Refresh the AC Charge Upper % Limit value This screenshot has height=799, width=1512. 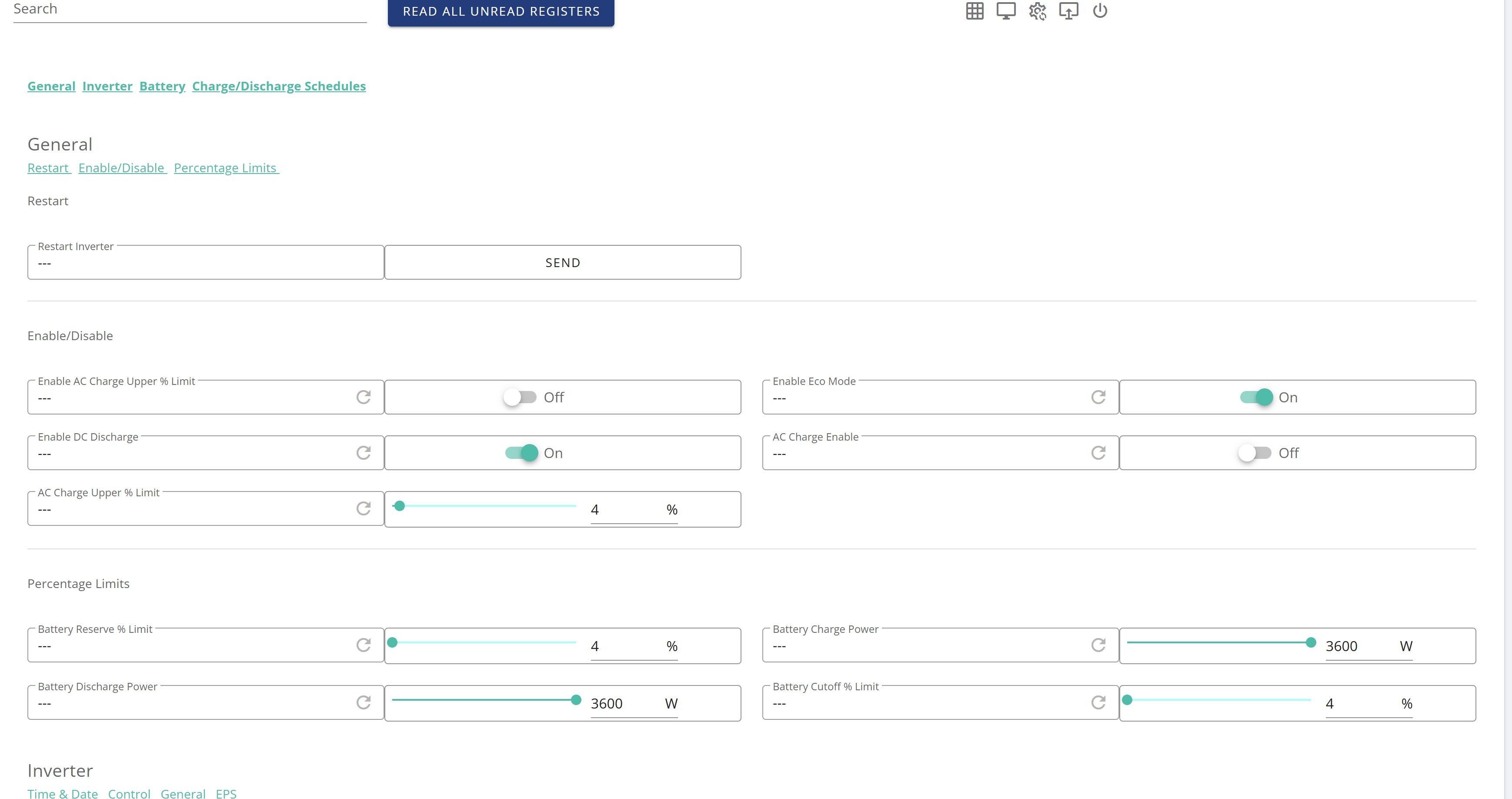pyautogui.click(x=364, y=508)
